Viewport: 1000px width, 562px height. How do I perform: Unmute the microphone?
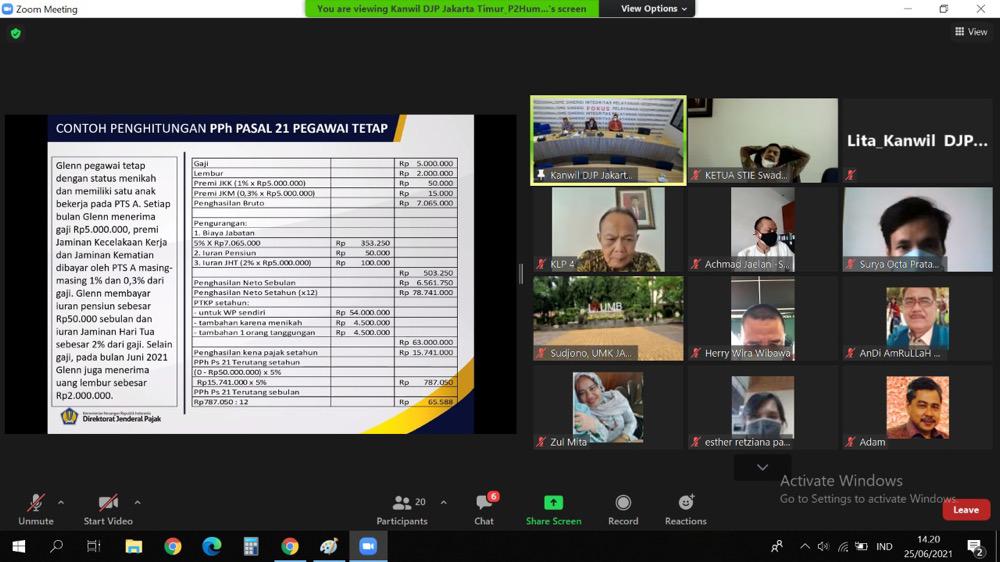click(x=36, y=509)
